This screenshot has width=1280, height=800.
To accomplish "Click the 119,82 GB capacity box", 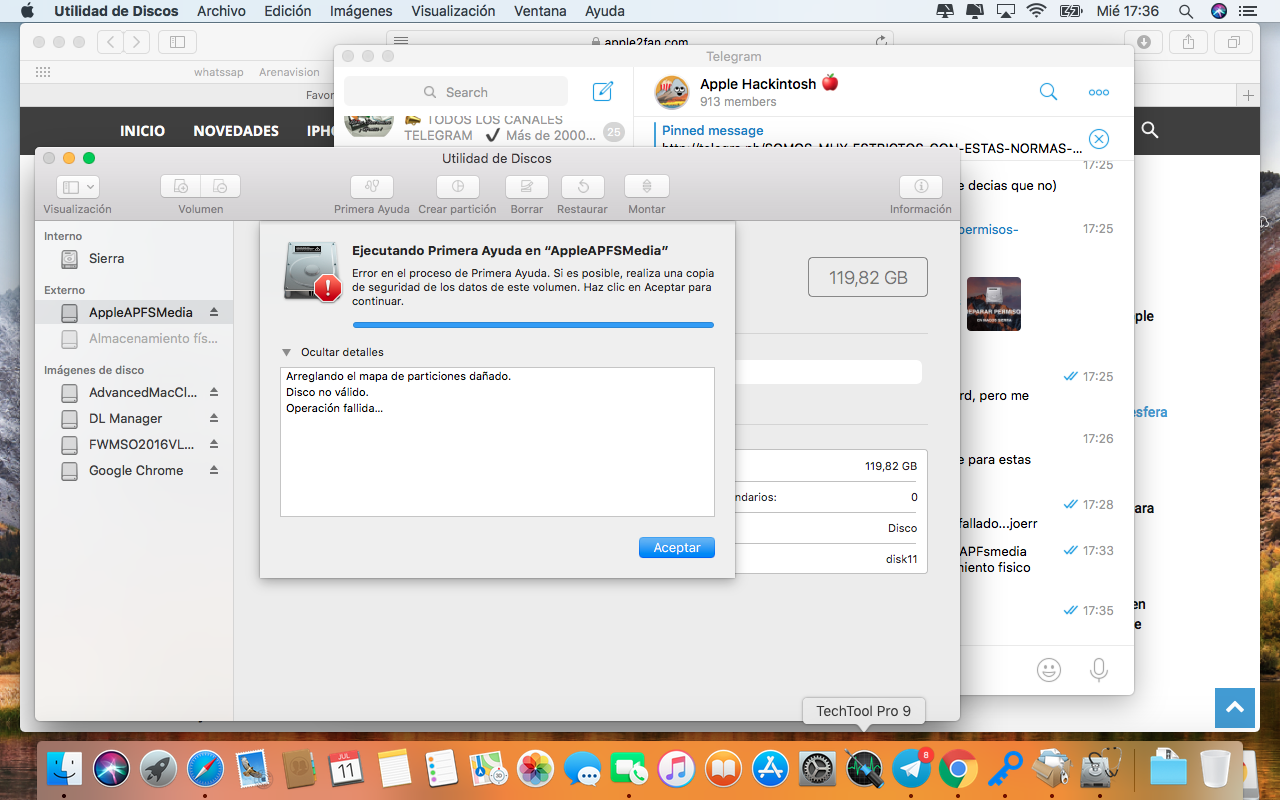I will [868, 277].
